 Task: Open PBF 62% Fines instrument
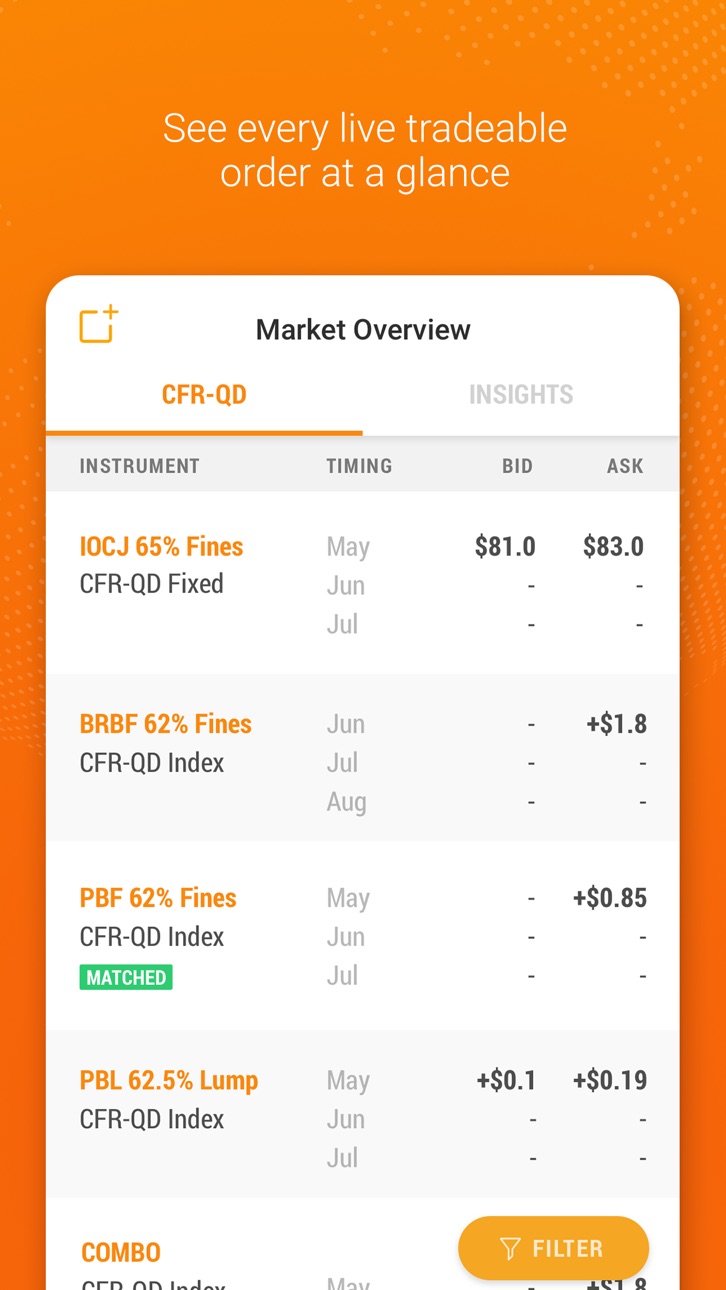tap(158, 897)
